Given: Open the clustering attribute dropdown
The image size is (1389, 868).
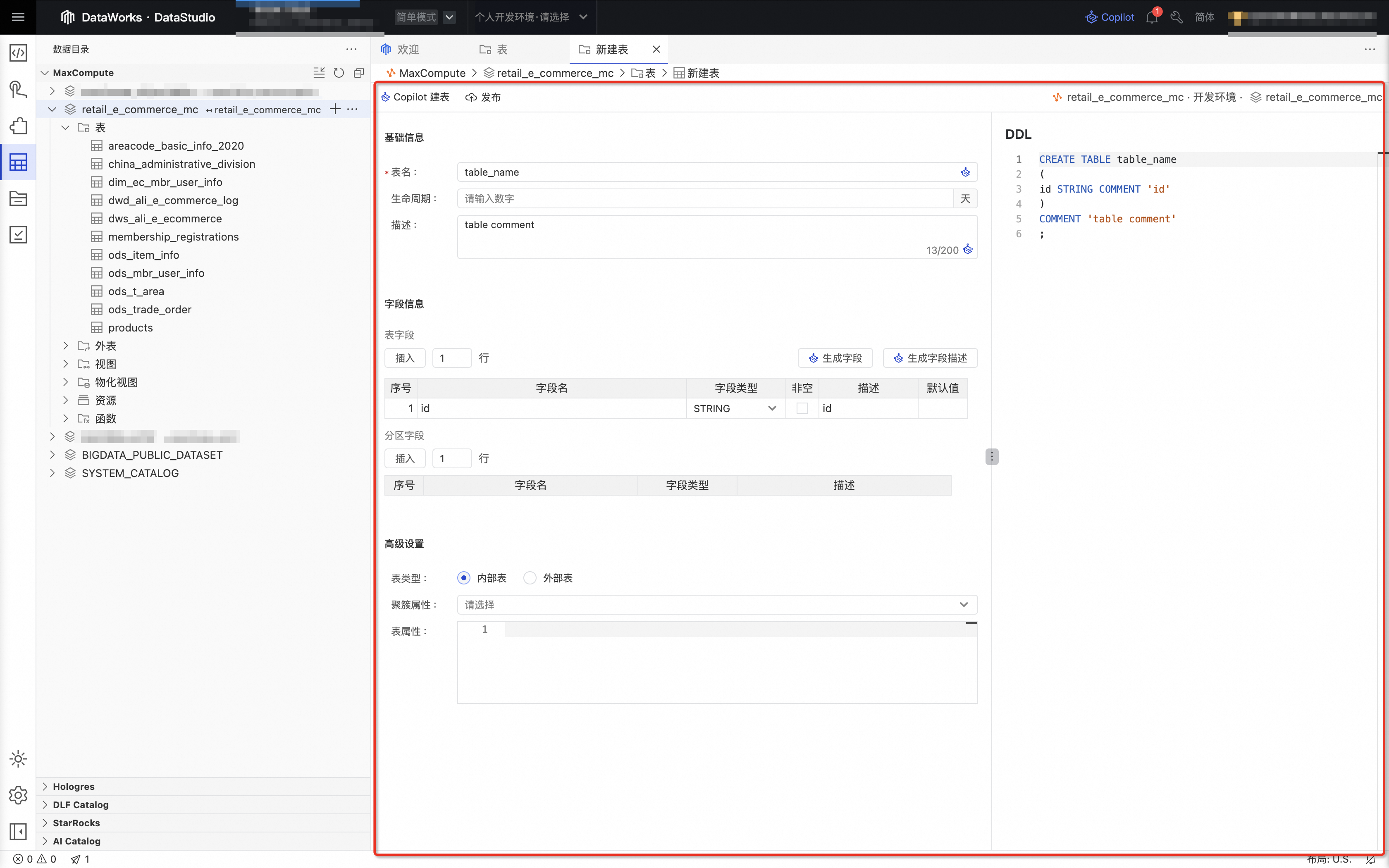Looking at the screenshot, I should [x=717, y=604].
